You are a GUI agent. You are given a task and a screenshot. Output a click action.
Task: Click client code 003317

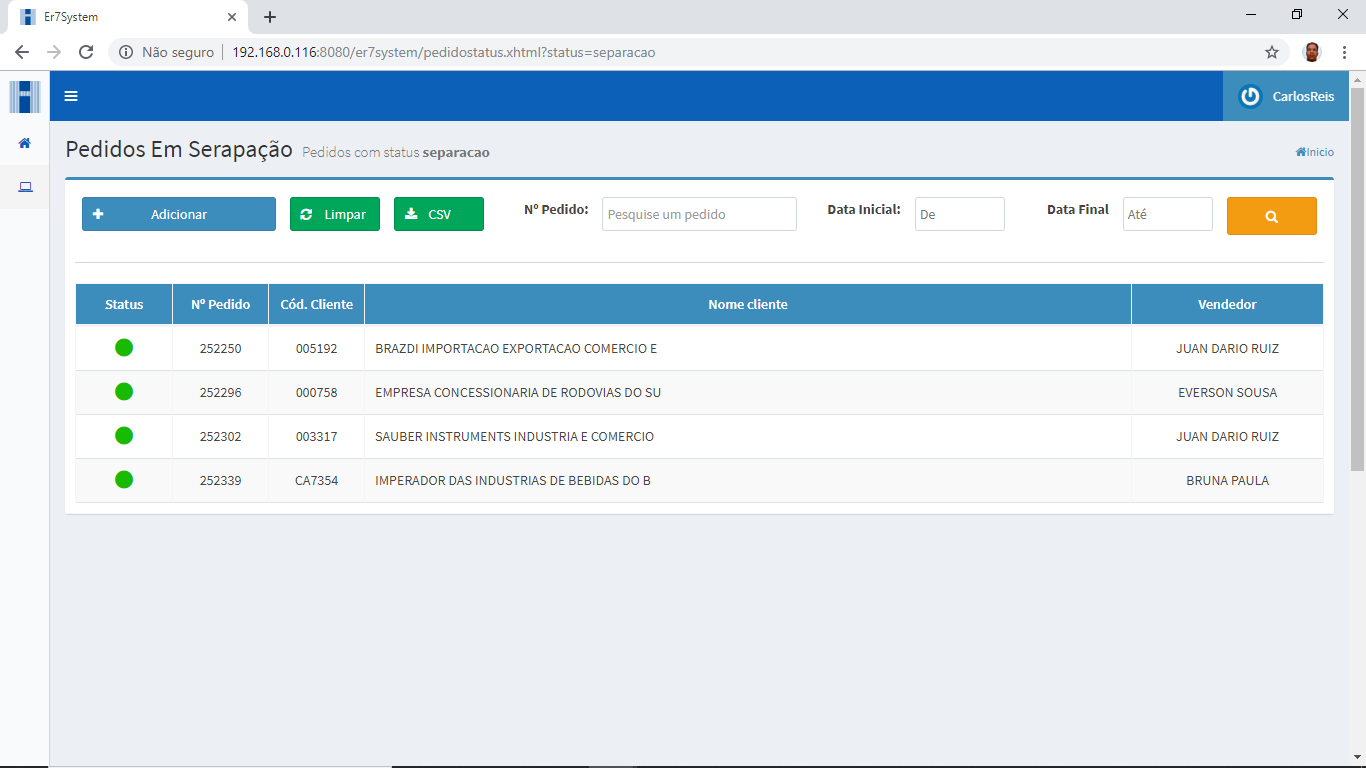[317, 437]
